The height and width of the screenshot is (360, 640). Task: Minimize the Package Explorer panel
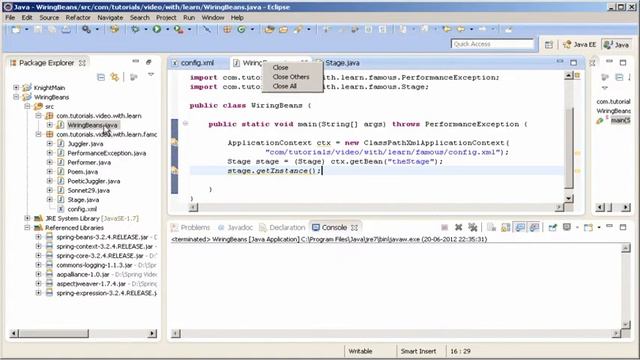136,62
